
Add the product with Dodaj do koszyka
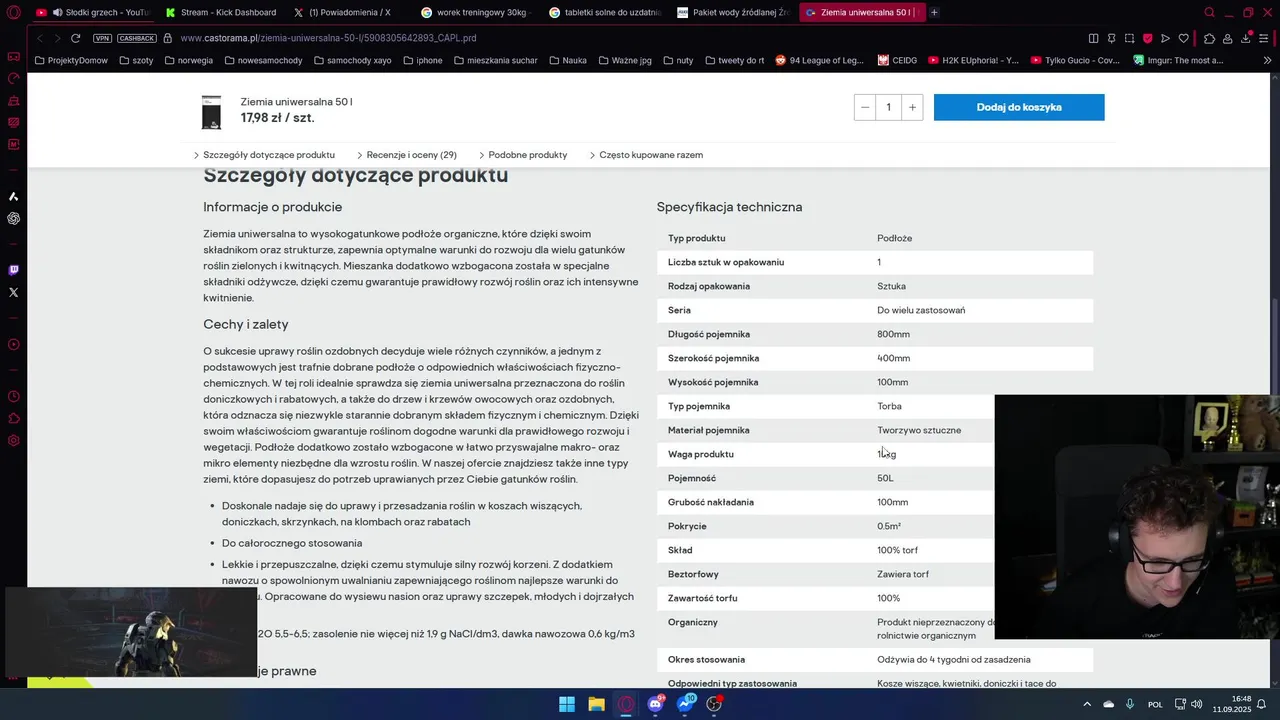pyautogui.click(x=1019, y=107)
